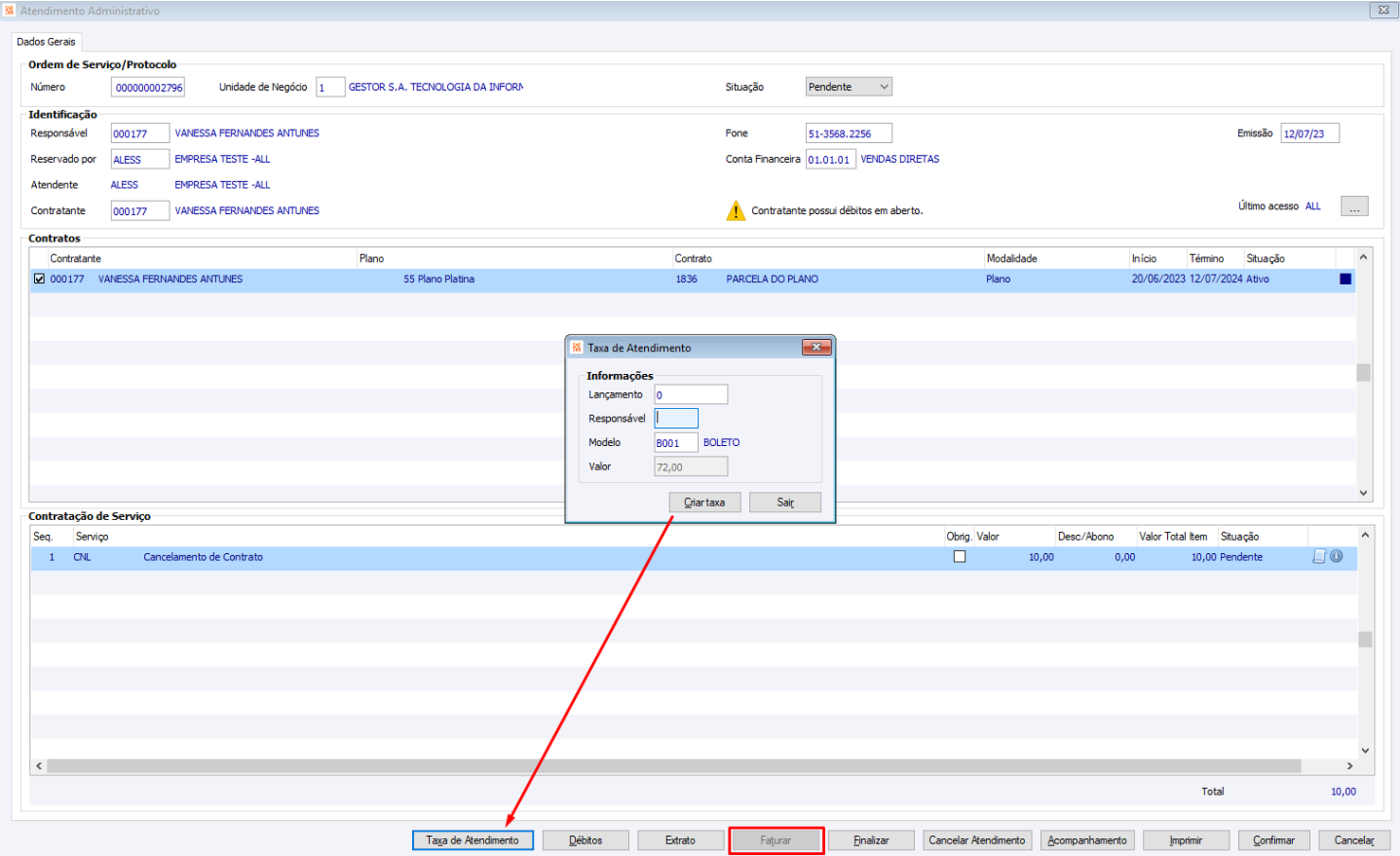Open Acompanhamento
This screenshot has height=856, width=1400.
(1087, 840)
